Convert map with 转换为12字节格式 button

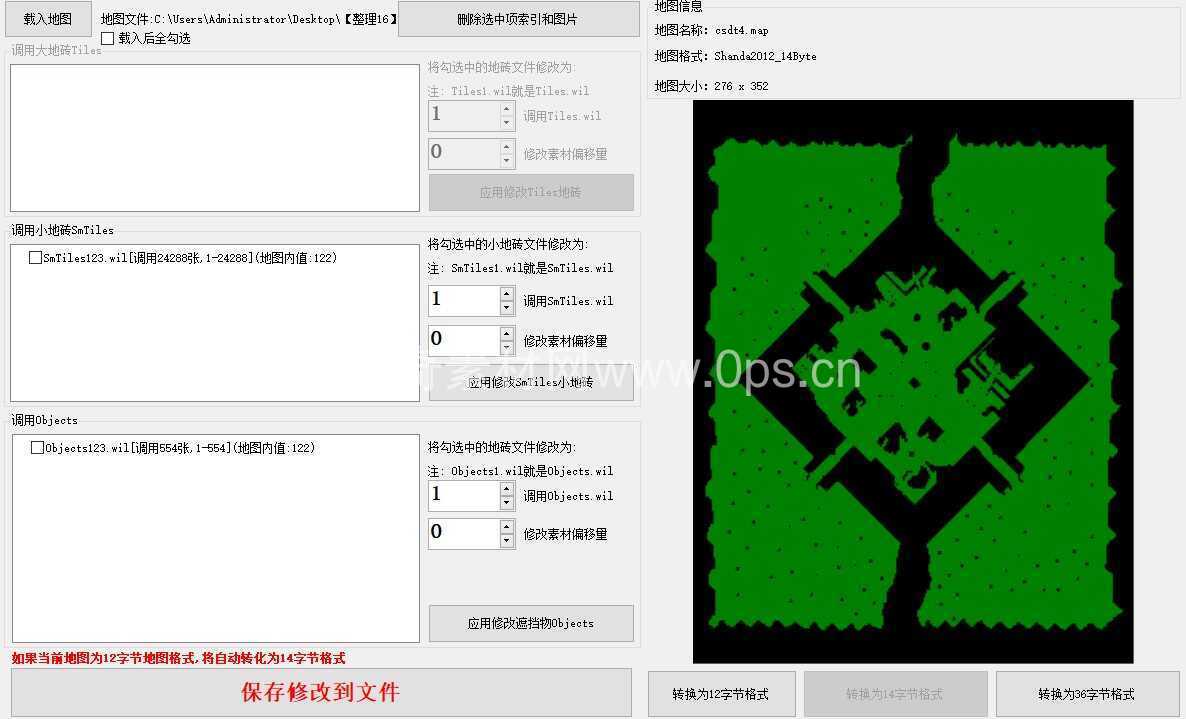721,694
